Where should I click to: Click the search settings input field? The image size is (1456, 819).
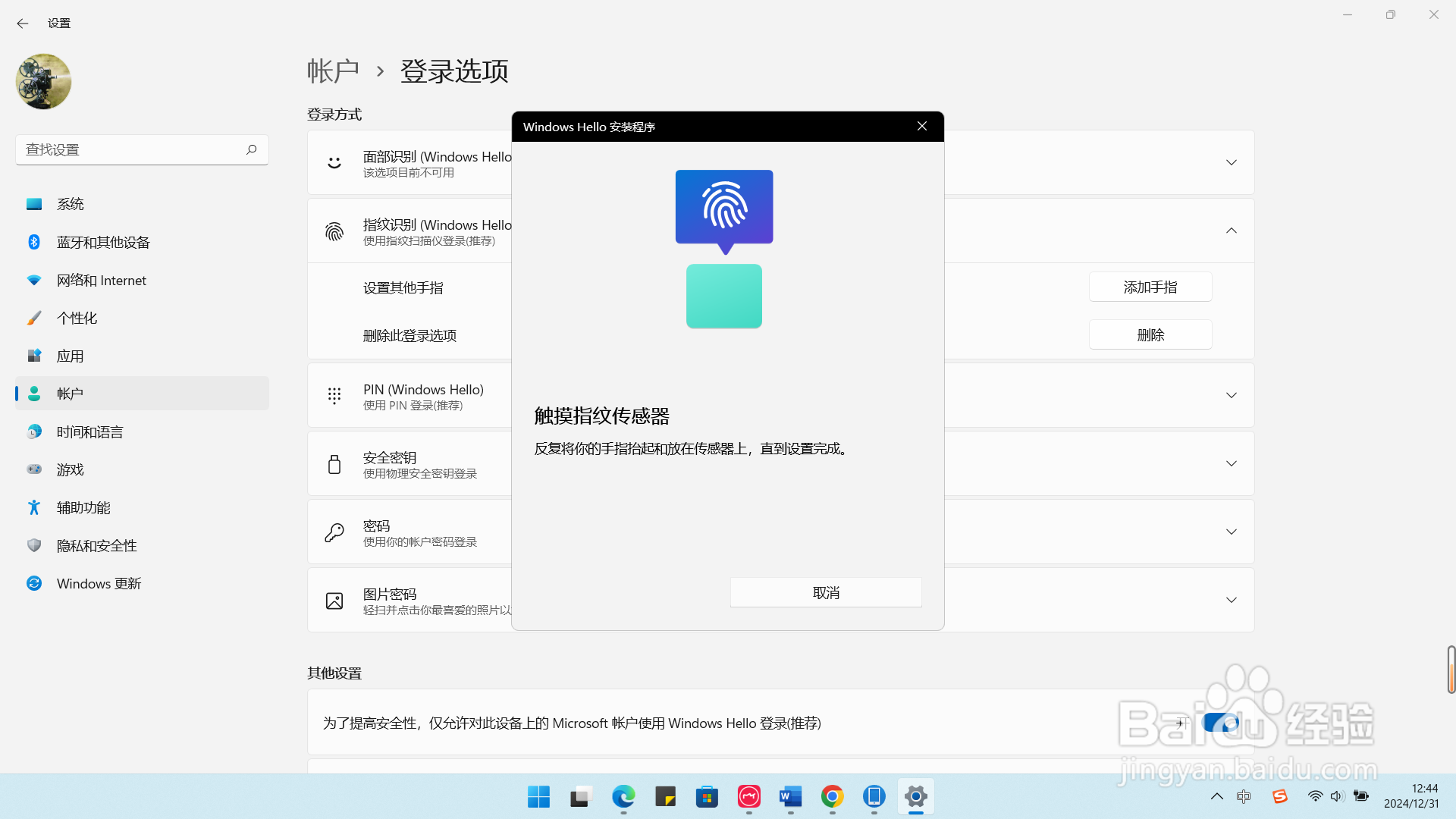click(x=142, y=149)
